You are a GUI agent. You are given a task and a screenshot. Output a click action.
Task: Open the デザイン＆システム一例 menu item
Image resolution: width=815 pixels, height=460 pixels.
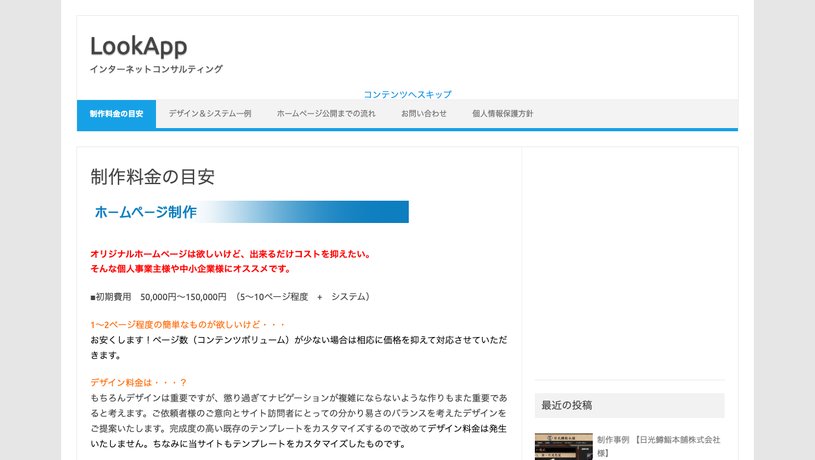coord(210,114)
